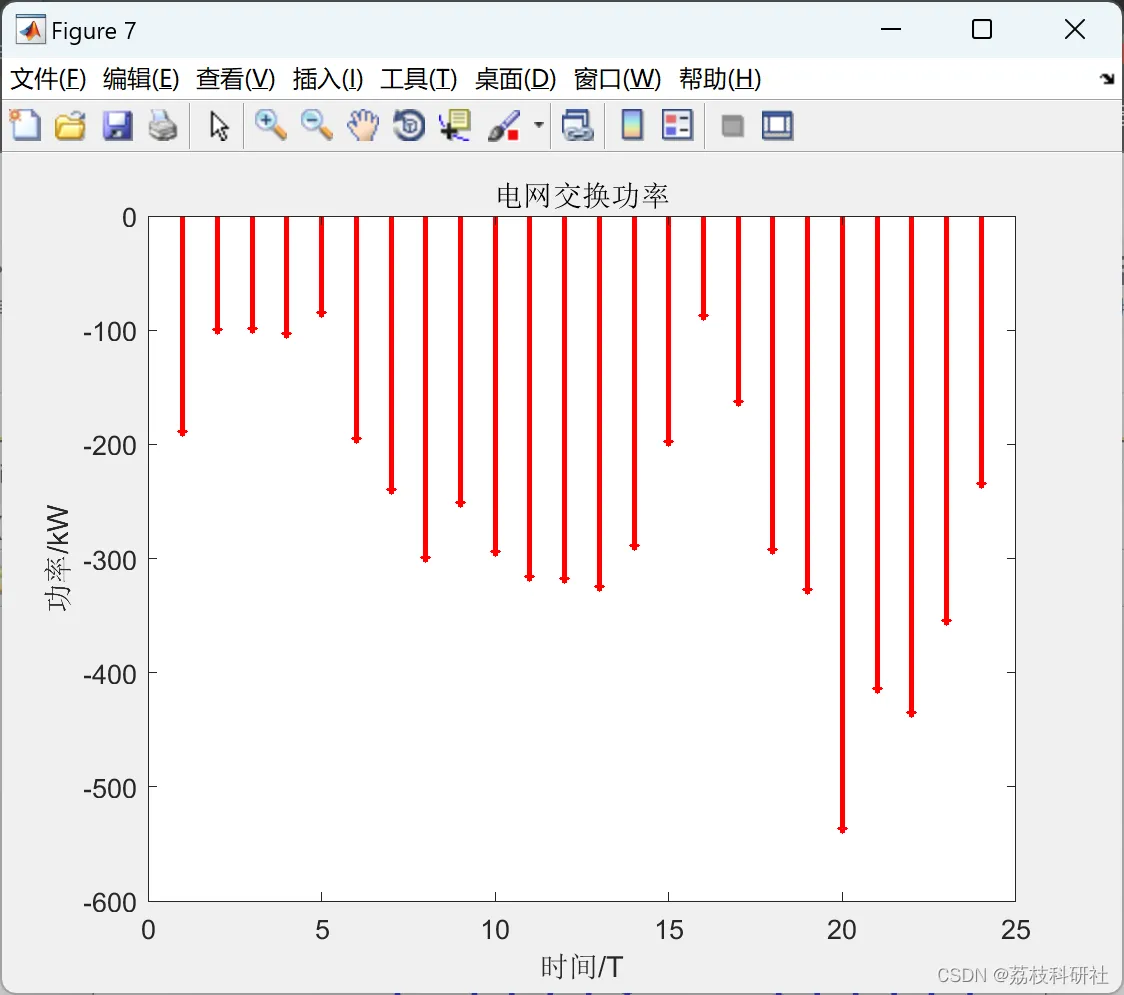This screenshot has width=1124, height=995.
Task: Enable the Pan hand tool
Action: (x=363, y=125)
